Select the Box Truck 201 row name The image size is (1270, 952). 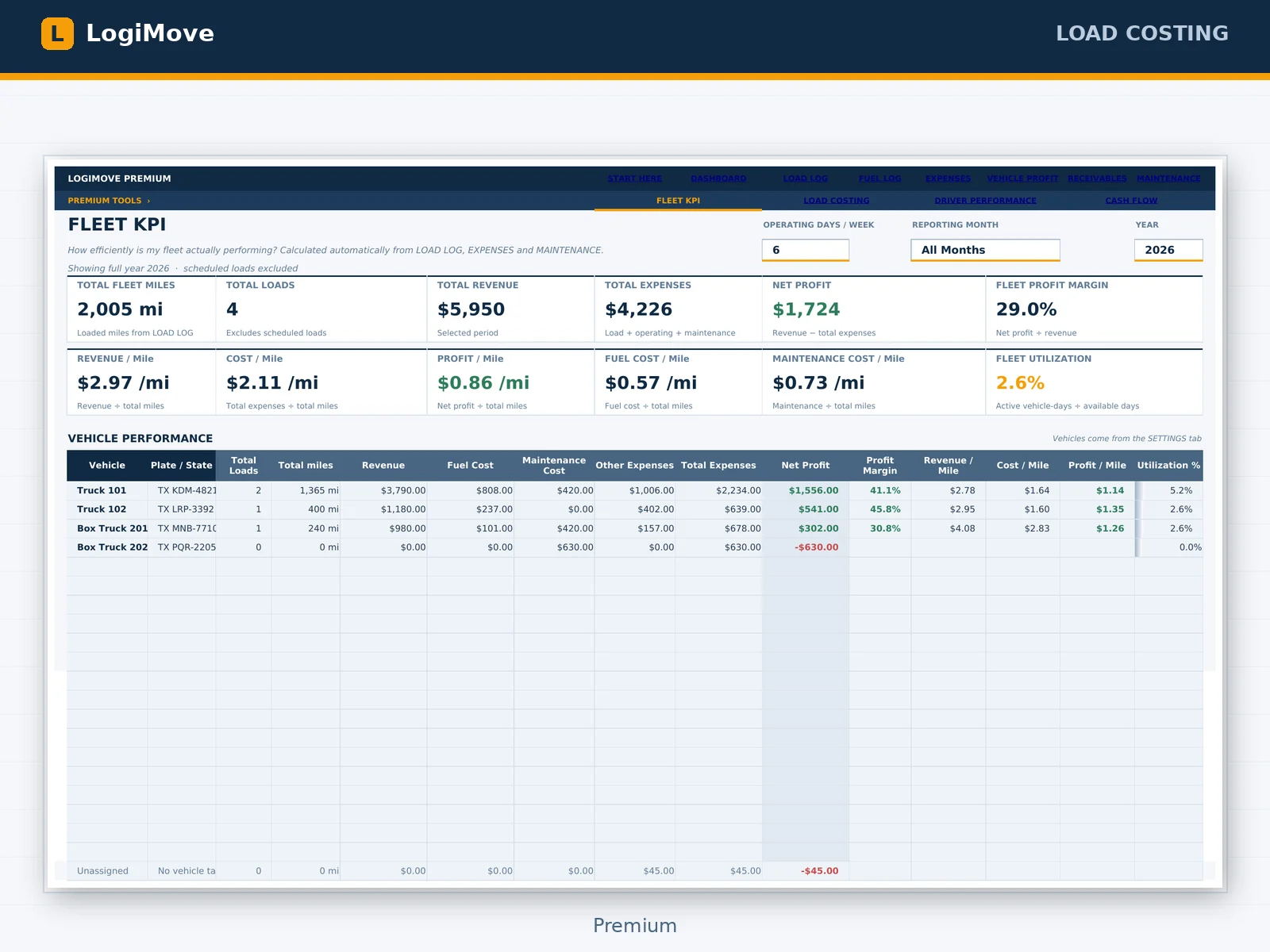[112, 528]
